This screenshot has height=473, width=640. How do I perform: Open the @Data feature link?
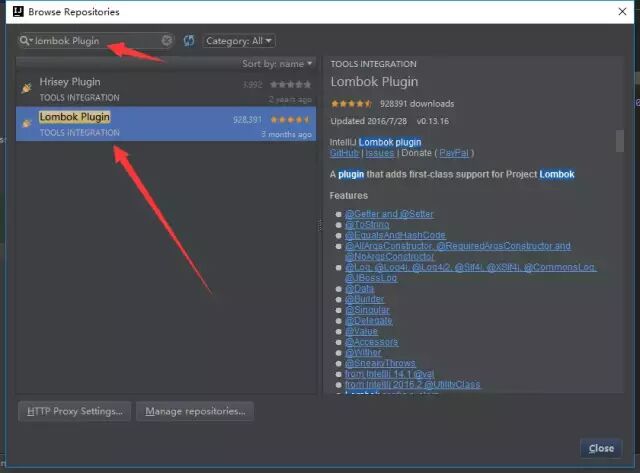click(359, 289)
